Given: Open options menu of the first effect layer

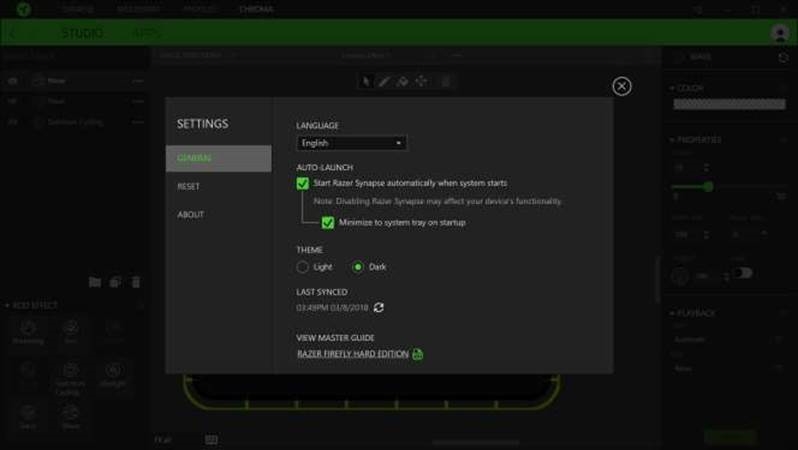Looking at the screenshot, I should click(x=137, y=81).
